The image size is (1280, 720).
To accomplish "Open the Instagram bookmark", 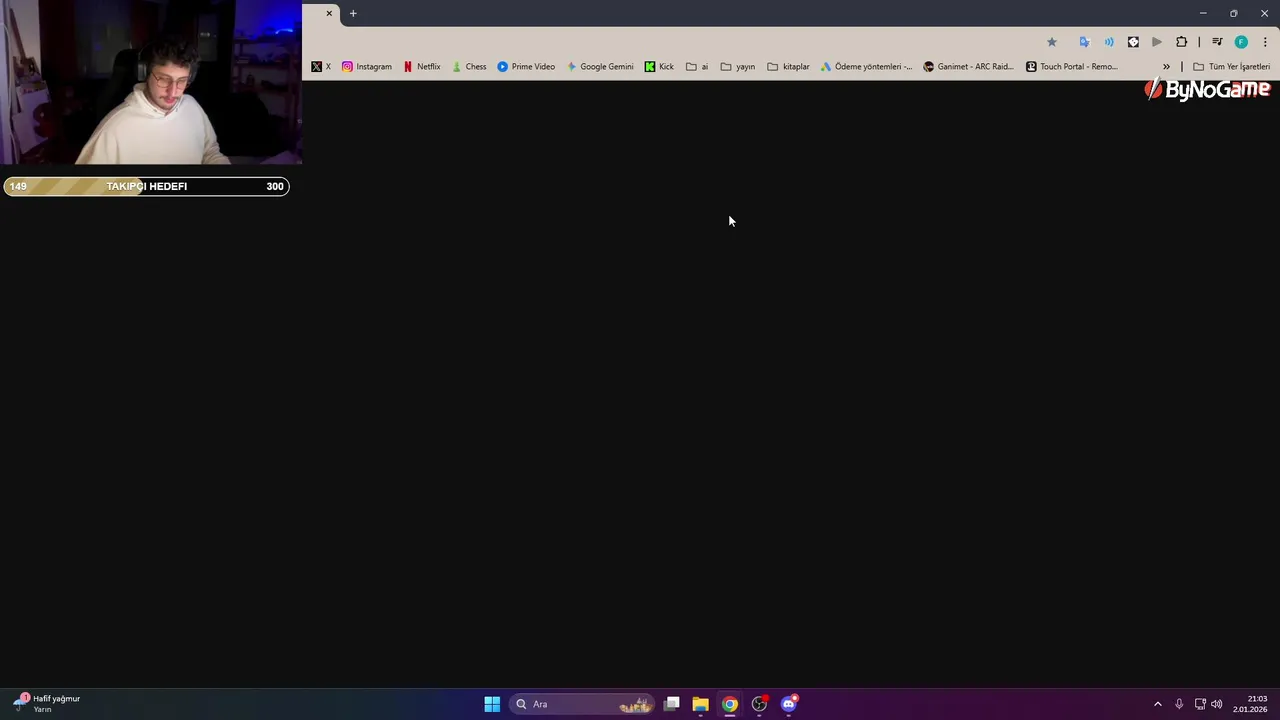I will [x=367, y=67].
